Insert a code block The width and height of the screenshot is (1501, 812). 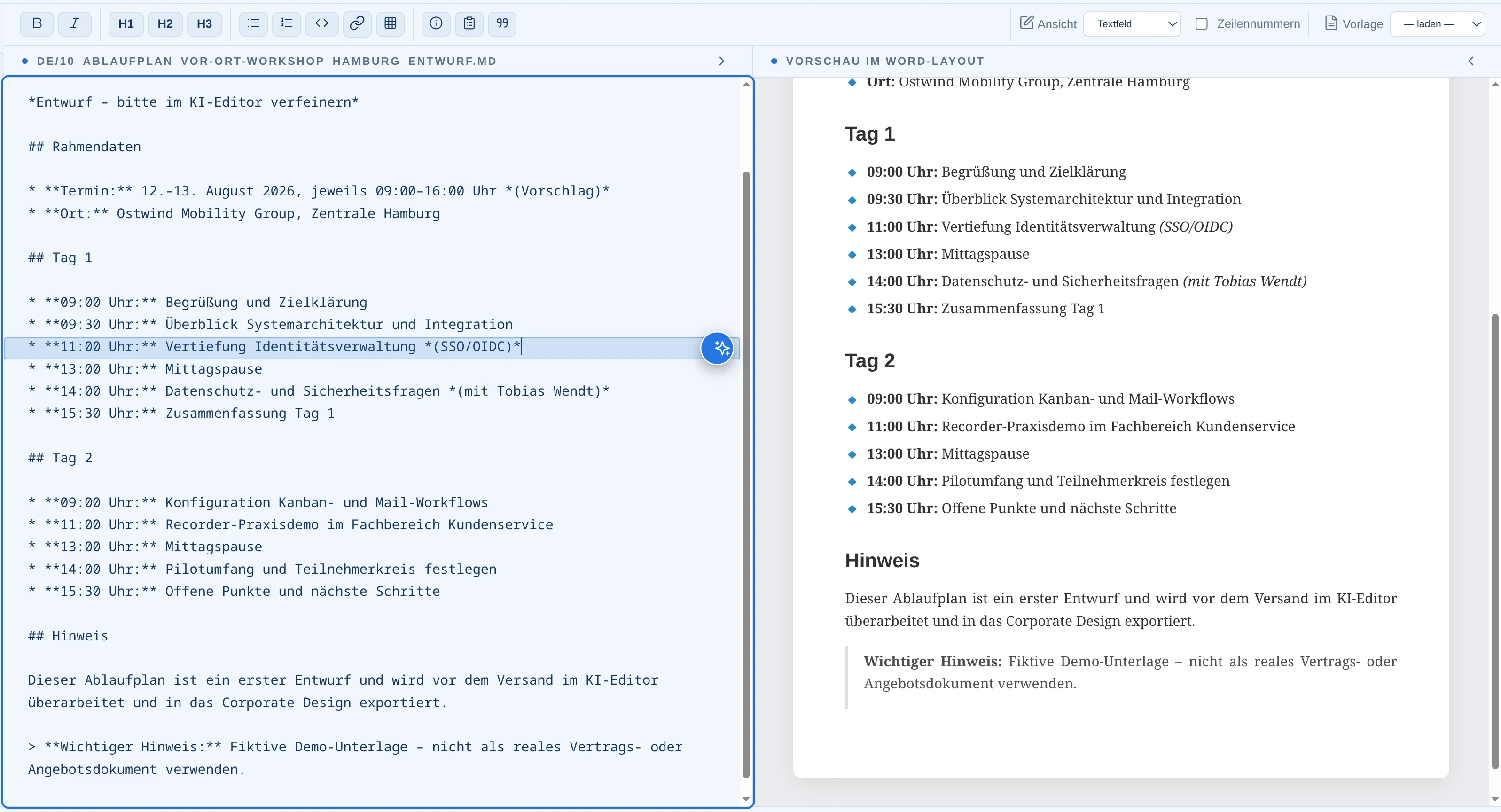point(321,23)
